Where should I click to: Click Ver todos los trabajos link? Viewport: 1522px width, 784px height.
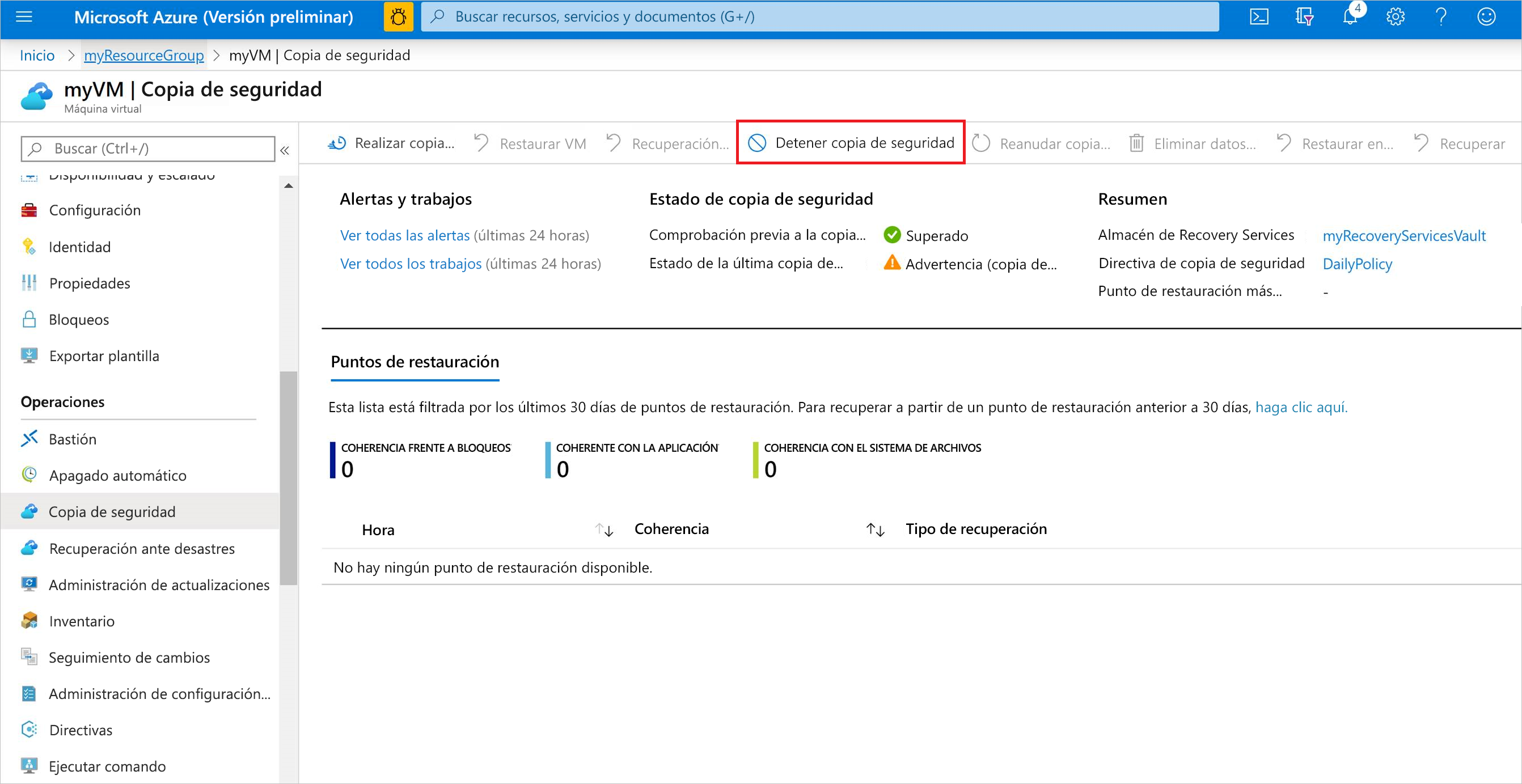[x=411, y=264]
